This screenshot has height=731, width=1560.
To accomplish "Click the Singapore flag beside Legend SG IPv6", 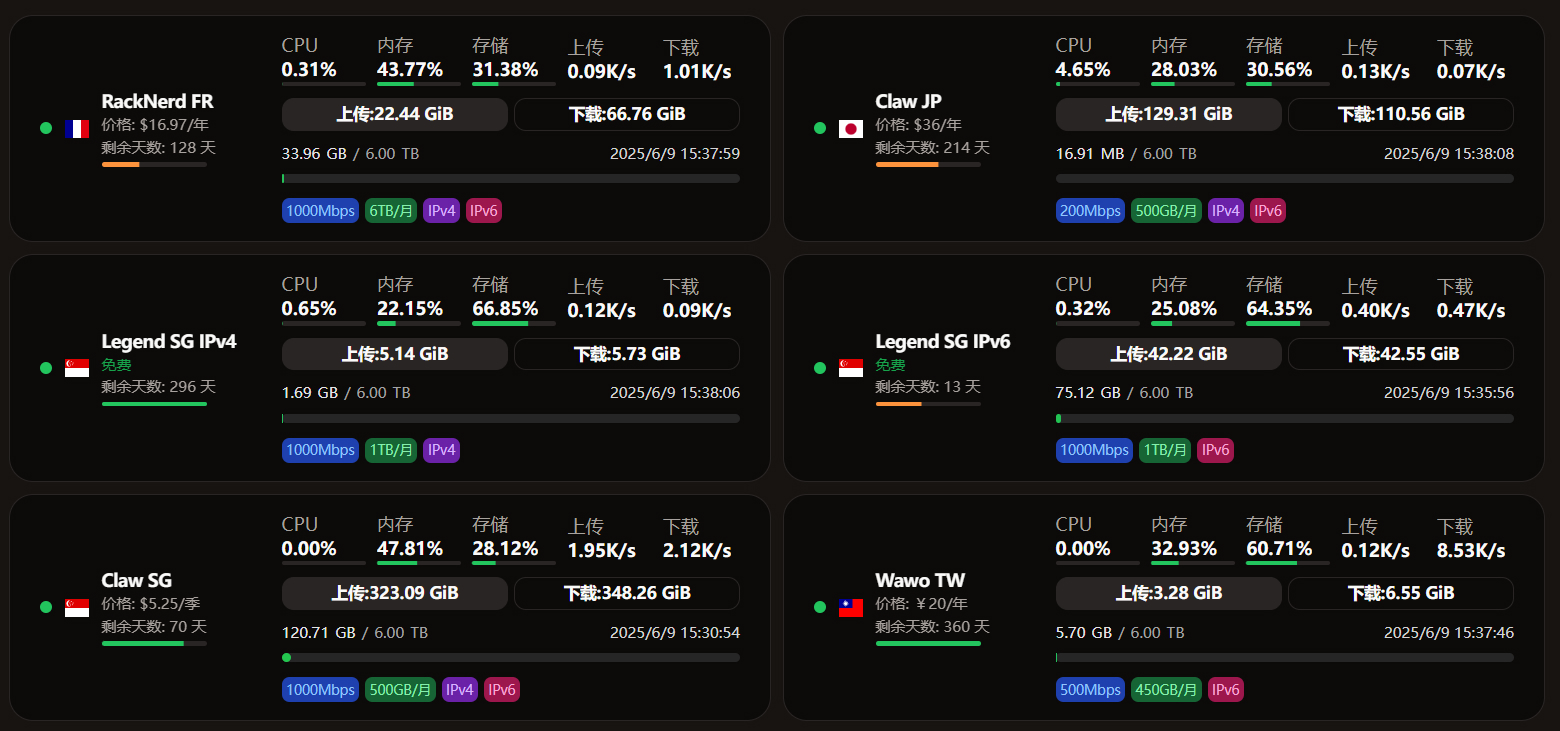I will [851, 368].
